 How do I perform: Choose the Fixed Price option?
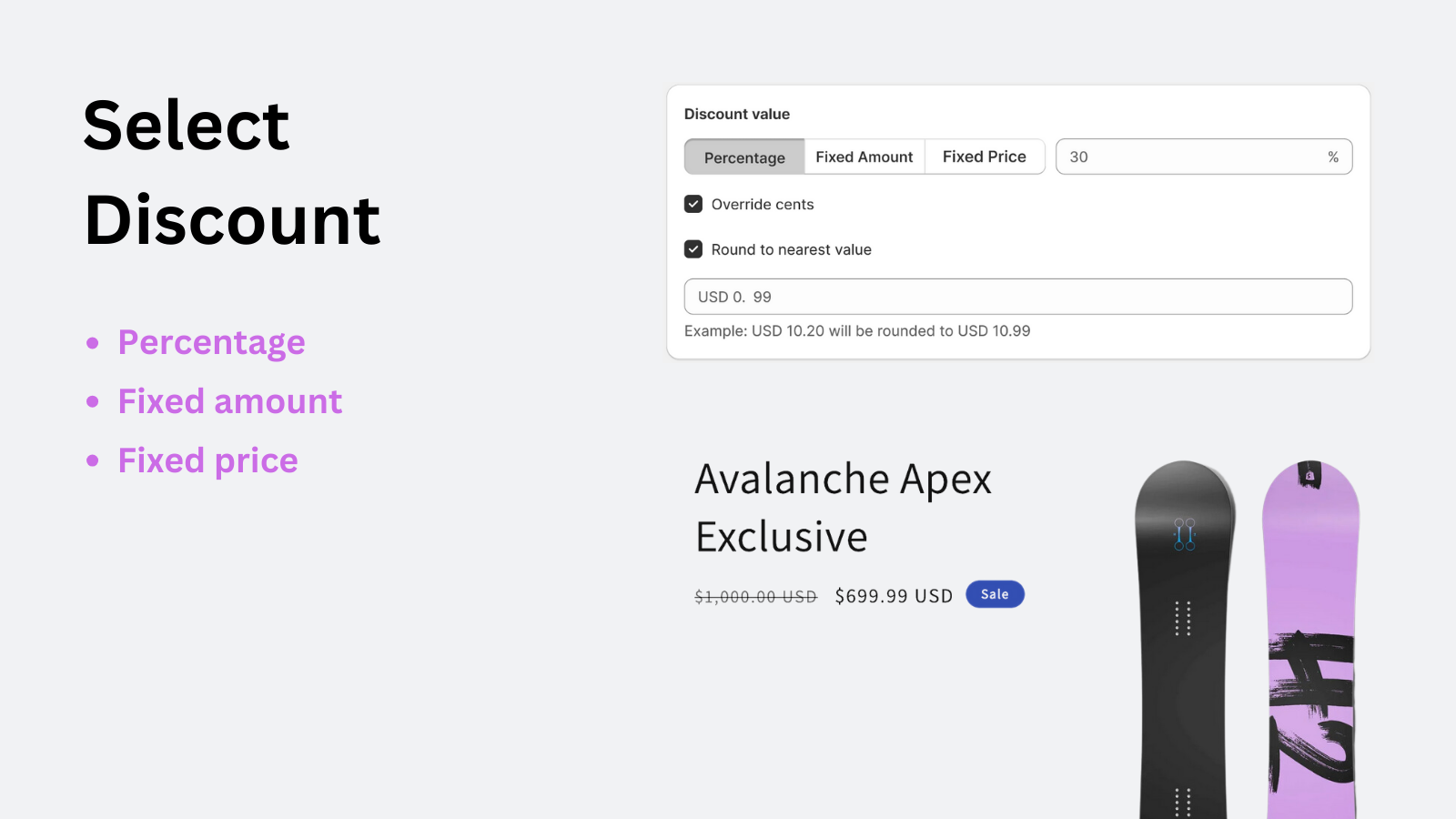pos(984,157)
